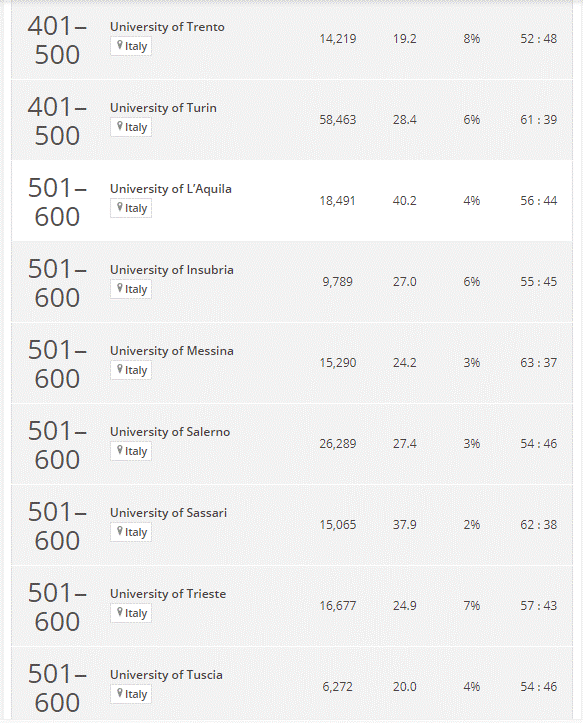This screenshot has width=583, height=723.
Task: Open the University of L'Aquila link
Action: (171, 189)
